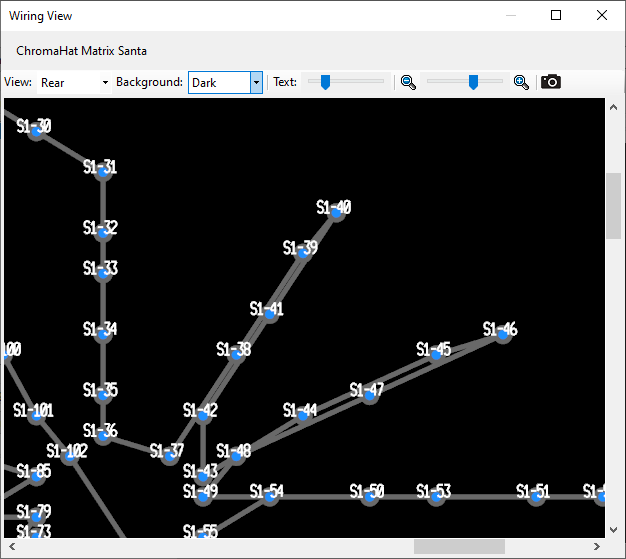Click the zoom out magnifier icon

coord(408,82)
